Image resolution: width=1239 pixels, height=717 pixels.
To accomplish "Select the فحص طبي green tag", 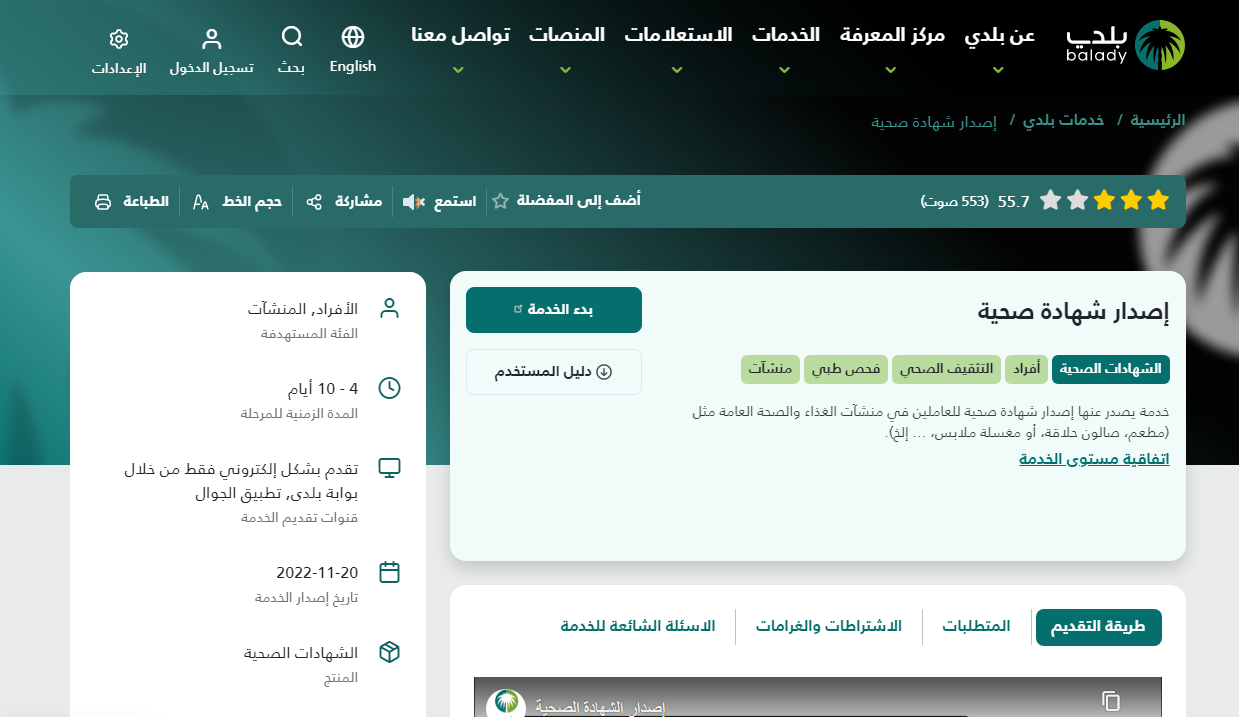I will tap(845, 369).
